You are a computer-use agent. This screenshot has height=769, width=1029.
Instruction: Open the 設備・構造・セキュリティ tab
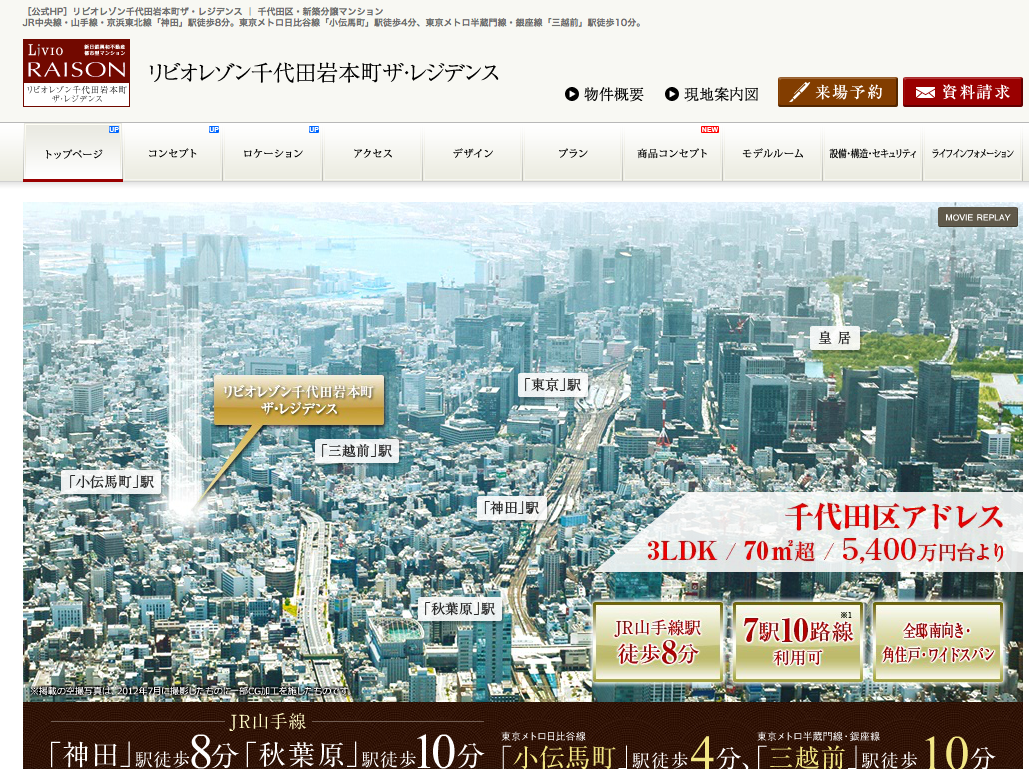pyautogui.click(x=872, y=153)
